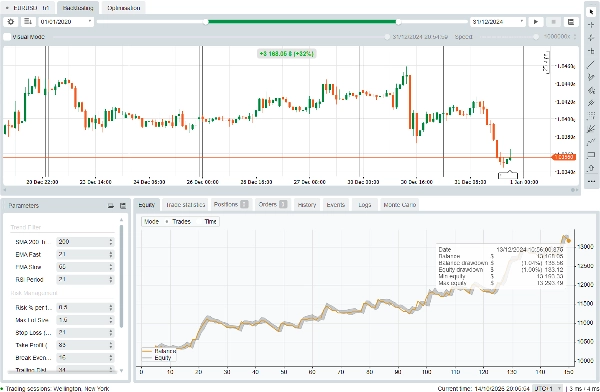Open the UTC+1 timezone dropdown
Image resolution: width=600 pixels, height=392 pixels.
(x=548, y=389)
